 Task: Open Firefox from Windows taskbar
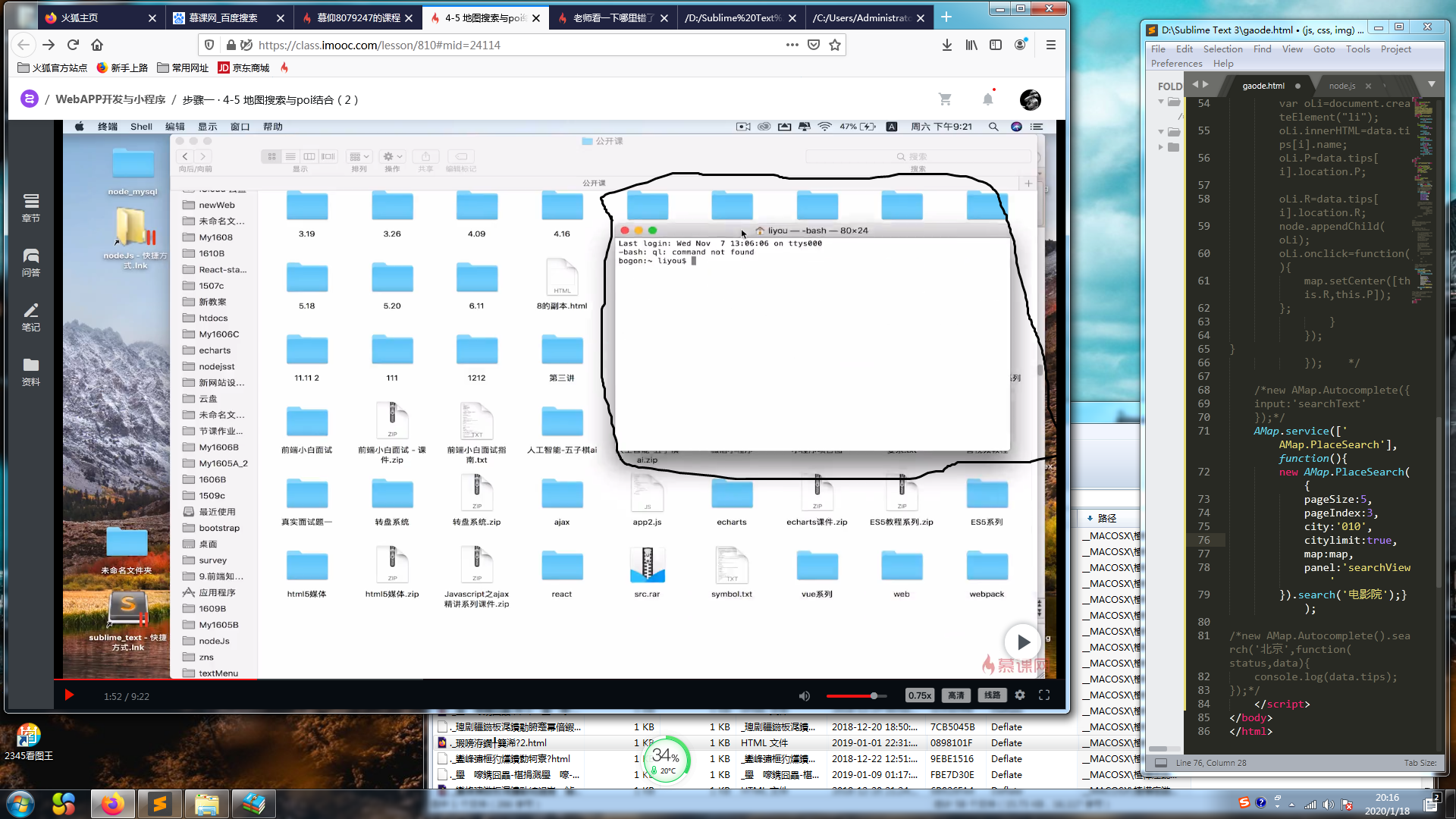click(x=112, y=803)
